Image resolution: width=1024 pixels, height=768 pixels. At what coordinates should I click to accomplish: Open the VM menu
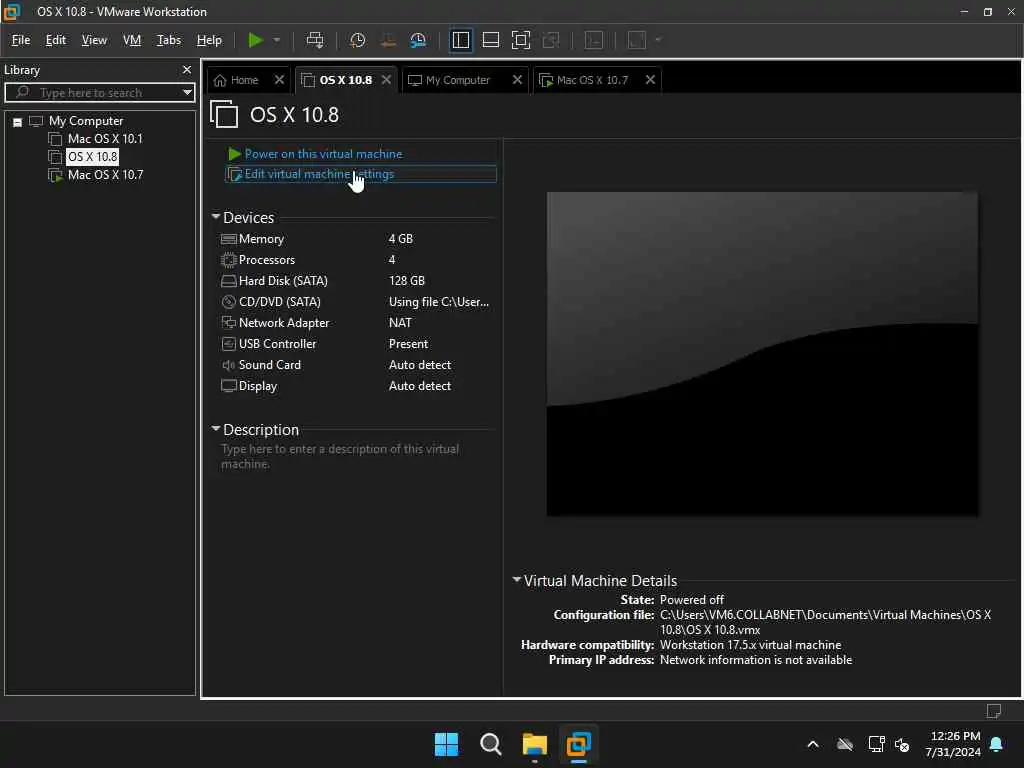point(132,40)
